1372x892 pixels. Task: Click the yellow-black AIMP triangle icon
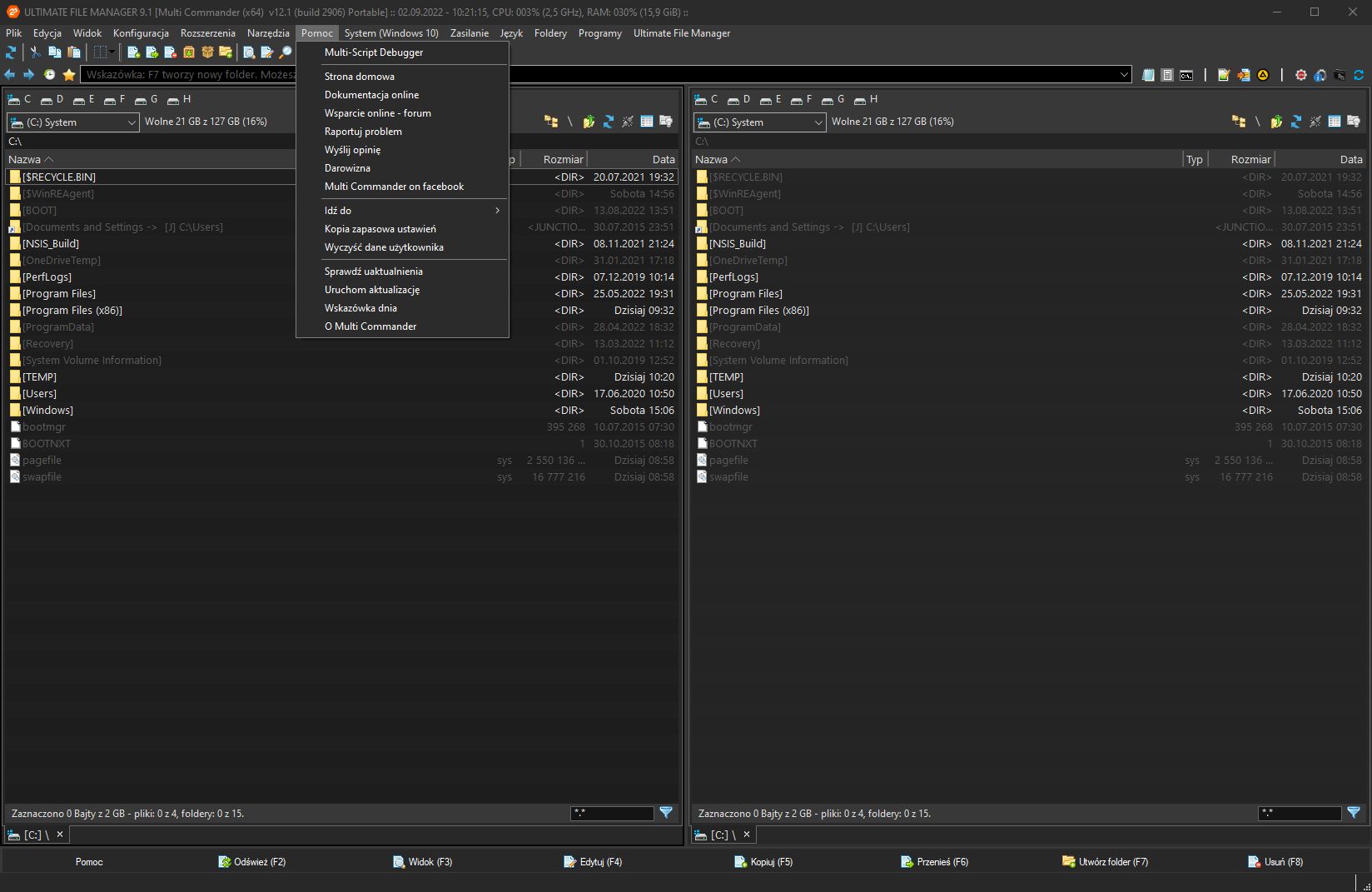[x=1263, y=75]
